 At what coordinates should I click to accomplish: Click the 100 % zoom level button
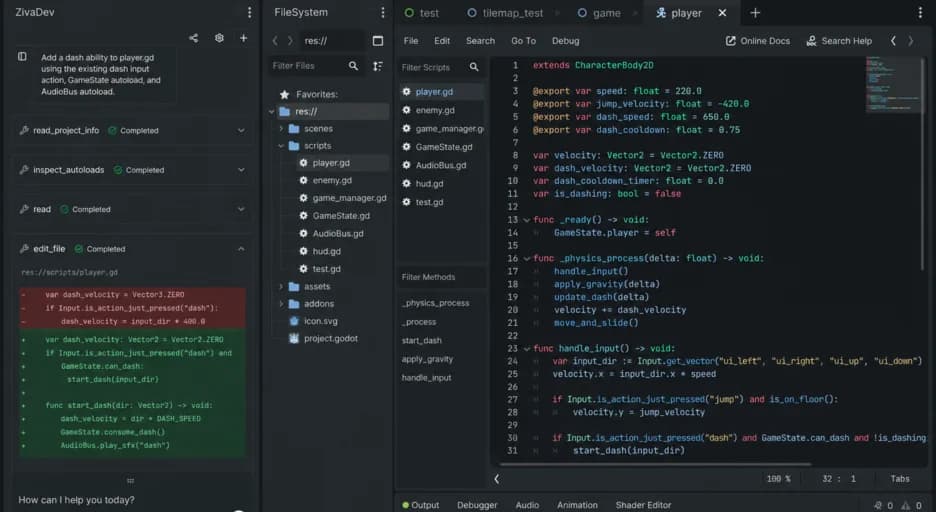coord(779,479)
